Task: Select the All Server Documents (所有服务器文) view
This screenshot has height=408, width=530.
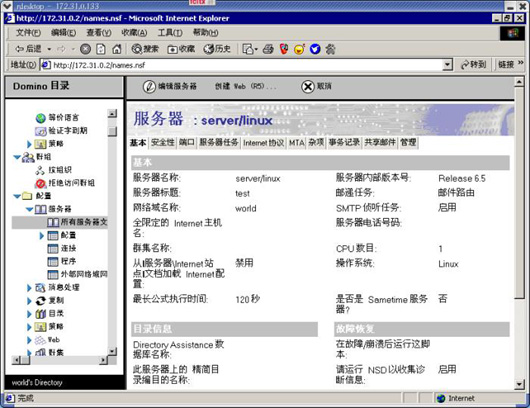Action: [x=77, y=222]
